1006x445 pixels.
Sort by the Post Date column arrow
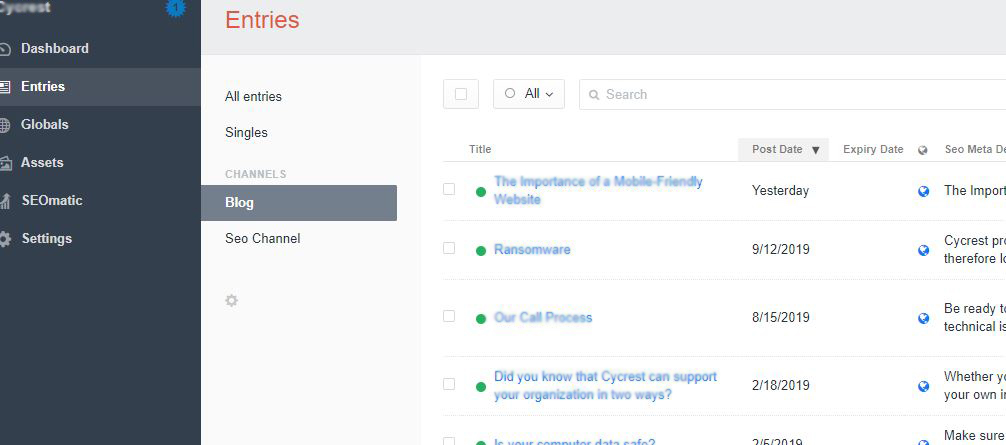815,150
